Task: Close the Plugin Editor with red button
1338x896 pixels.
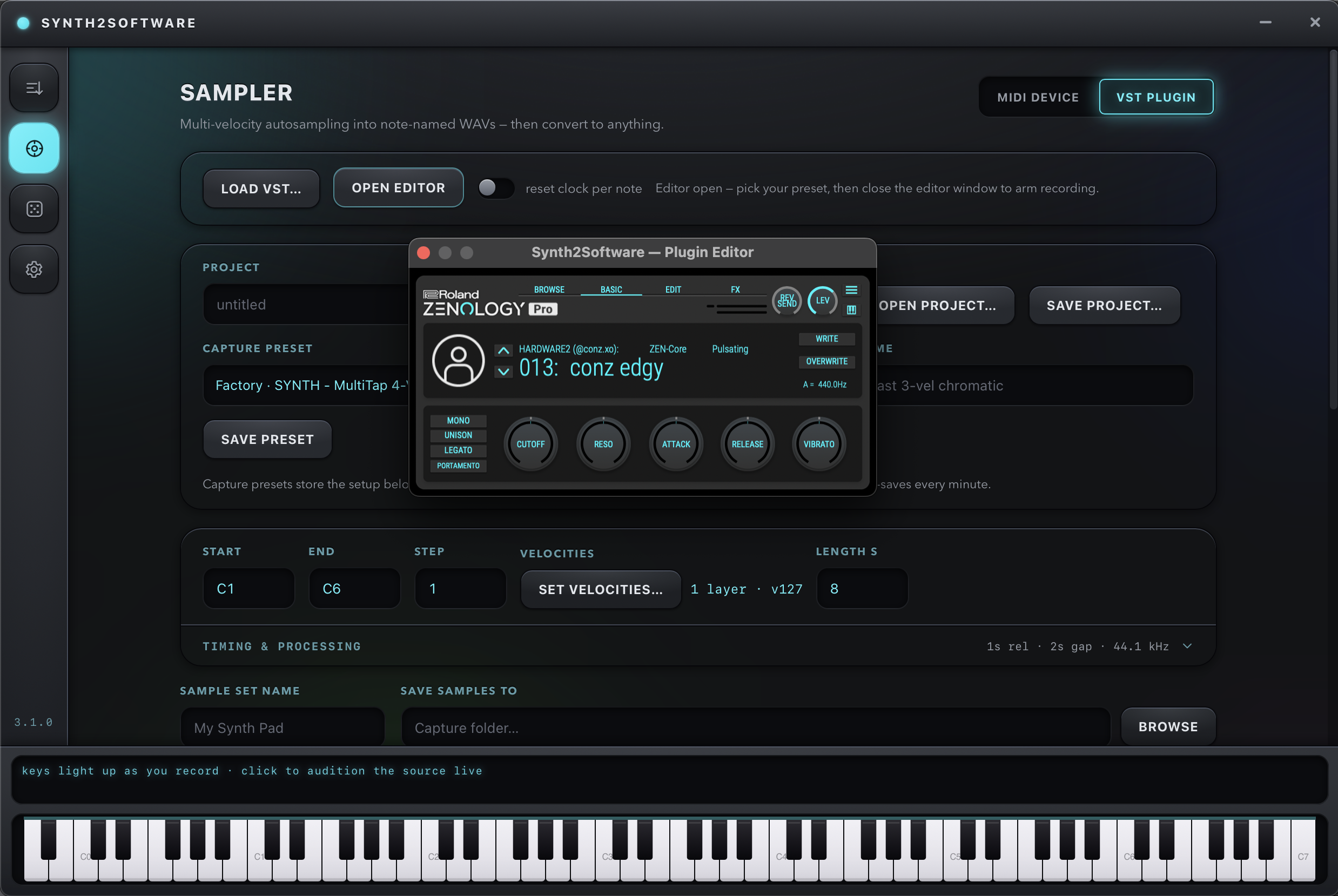Action: [x=423, y=253]
